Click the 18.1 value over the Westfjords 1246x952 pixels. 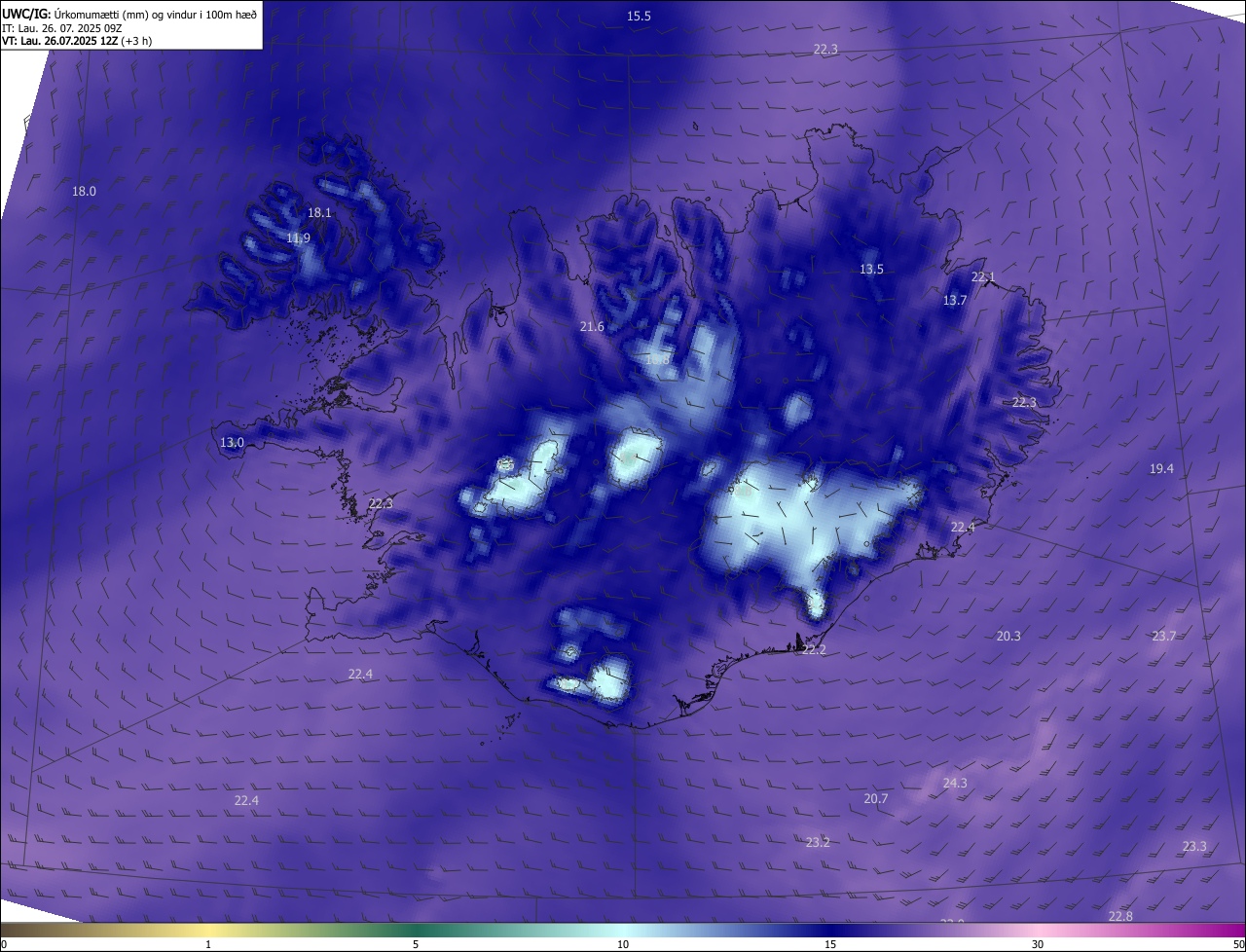pos(319,212)
